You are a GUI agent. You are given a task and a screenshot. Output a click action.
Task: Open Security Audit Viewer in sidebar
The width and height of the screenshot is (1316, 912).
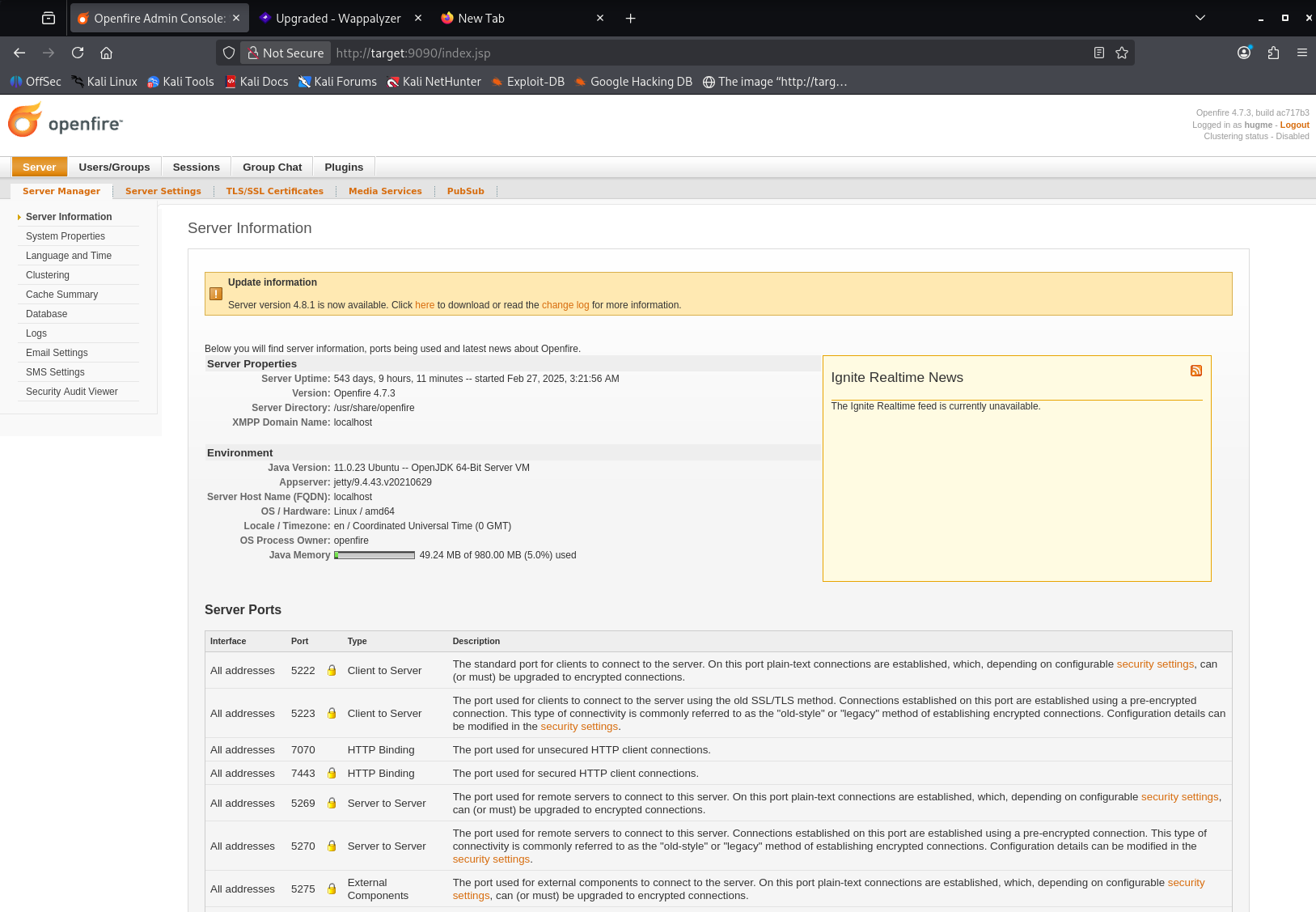pos(72,392)
